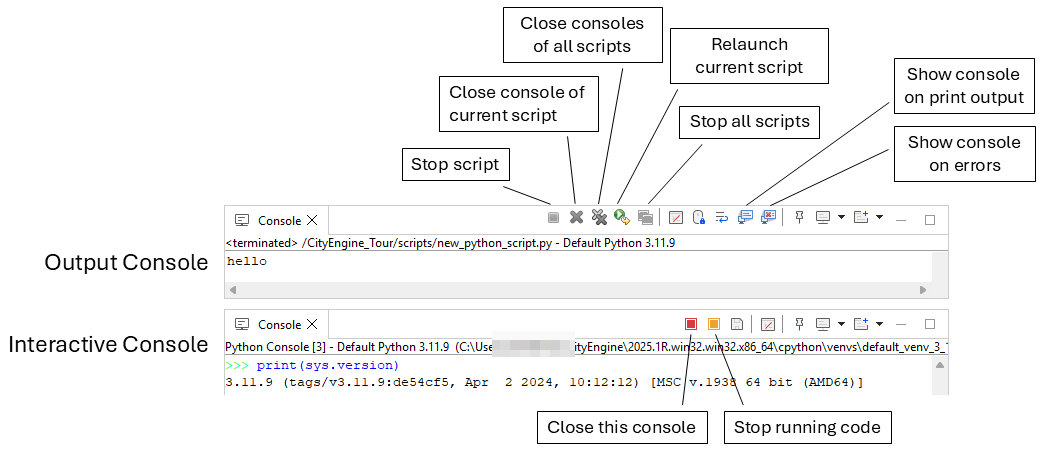Close consoles of all scripts
Image resolution: width=1043 pixels, height=453 pixels.
tap(599, 217)
